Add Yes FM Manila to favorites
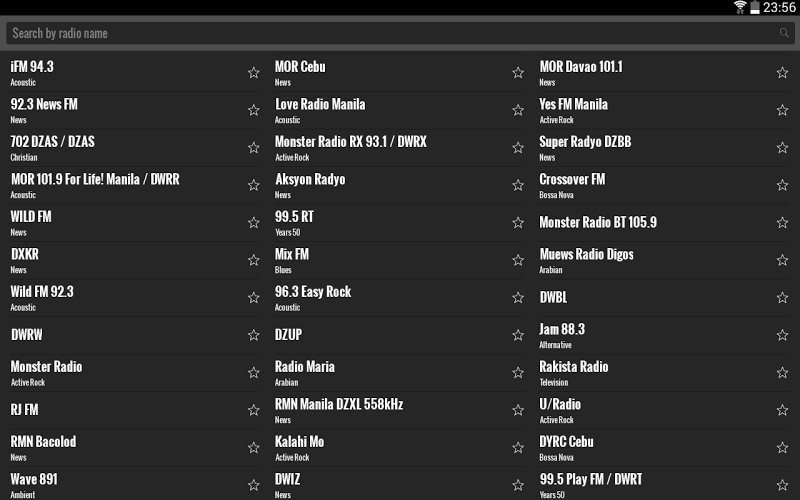The width and height of the screenshot is (800, 500). click(x=782, y=110)
